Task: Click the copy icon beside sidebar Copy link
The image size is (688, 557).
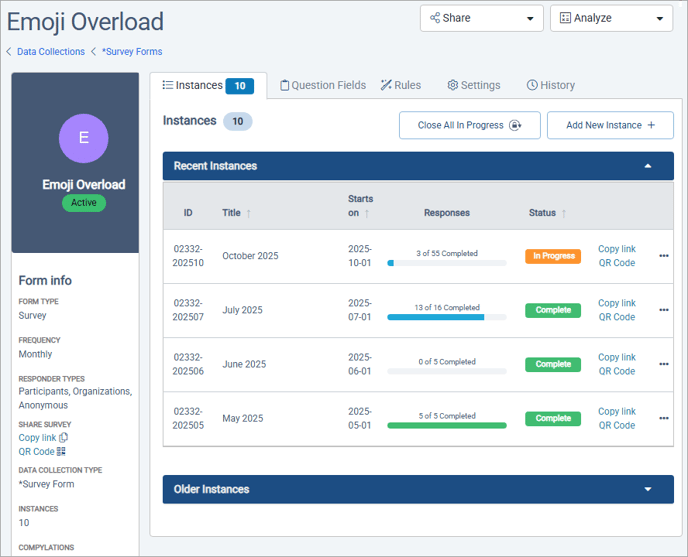Action: tap(64, 438)
